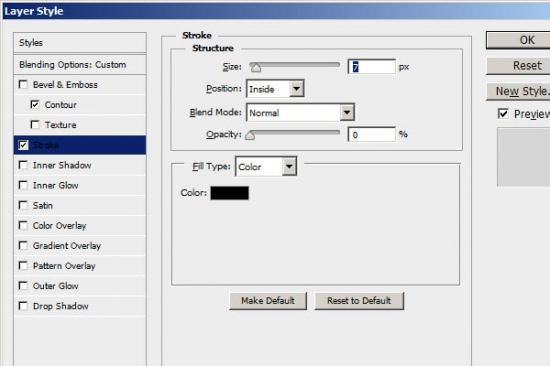Turn on the Outer Glow checkbox
The width and height of the screenshot is (550, 366).
click(x=23, y=286)
